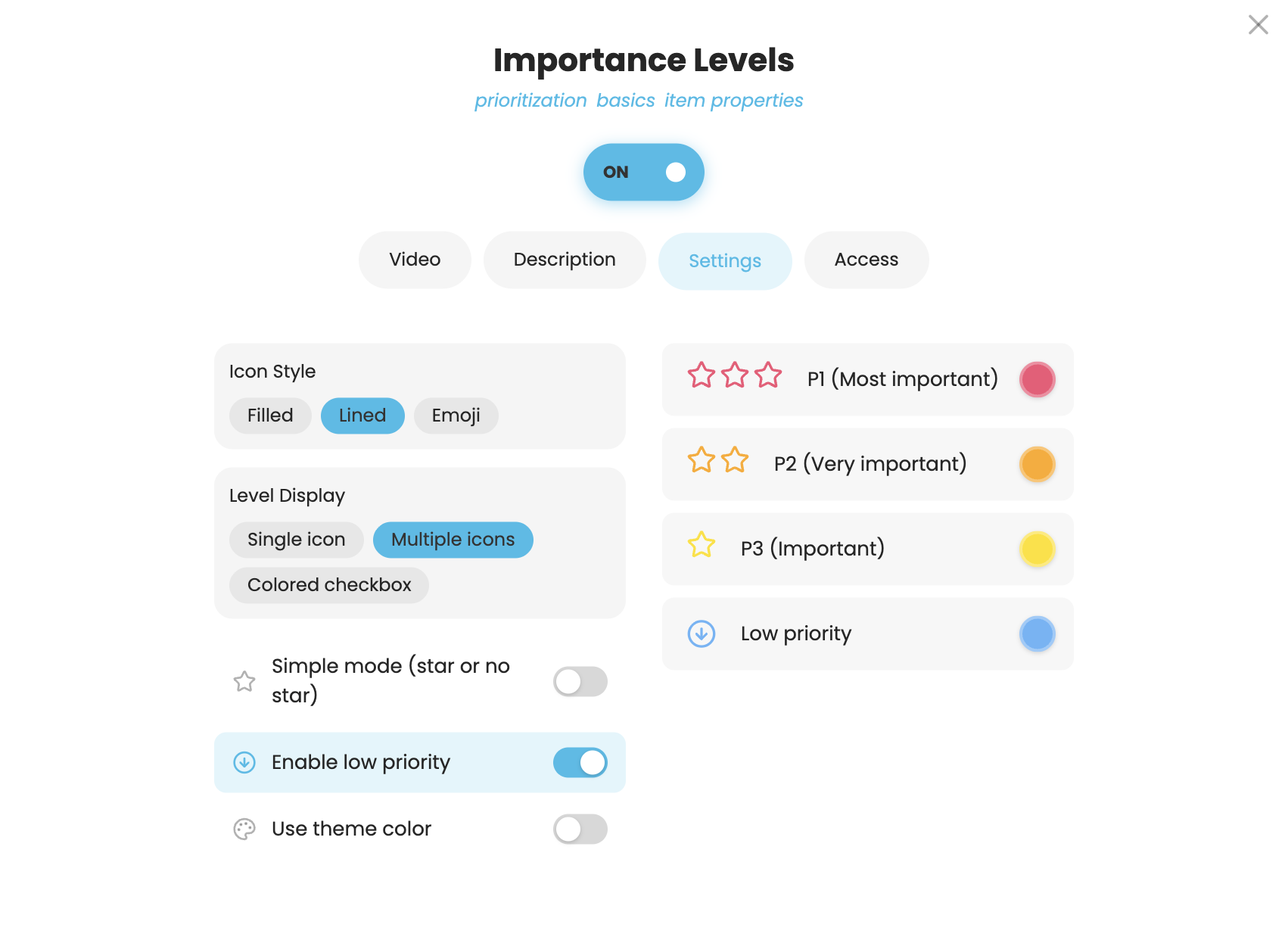Click the item properties link
This screenshot has height=940, width=1288.
click(733, 100)
